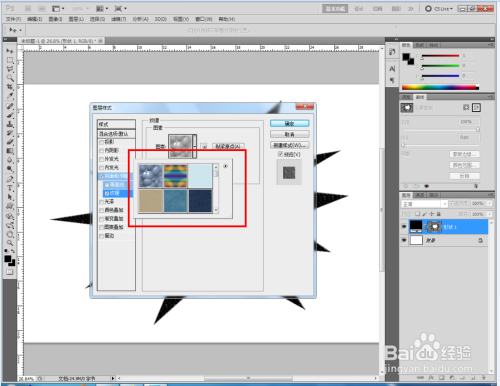Click the New Style (新建样式) button
Screen dimensions: 500x386
pos(289,145)
